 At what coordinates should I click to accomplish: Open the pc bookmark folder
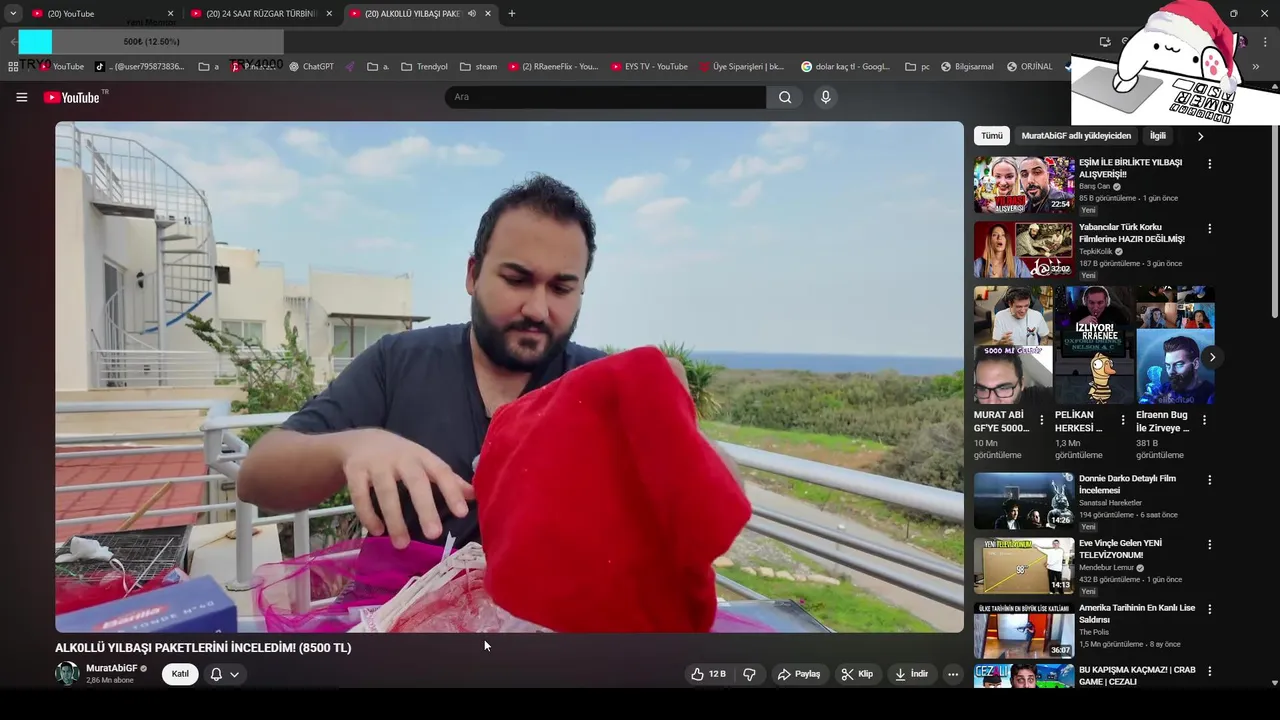pyautogui.click(x=917, y=67)
